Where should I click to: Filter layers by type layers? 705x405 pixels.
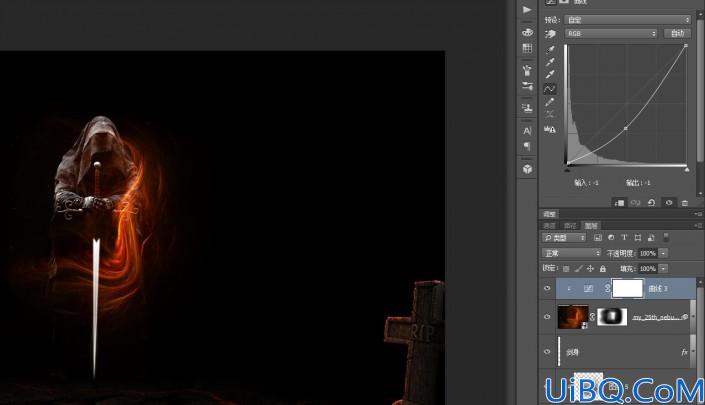[624, 237]
